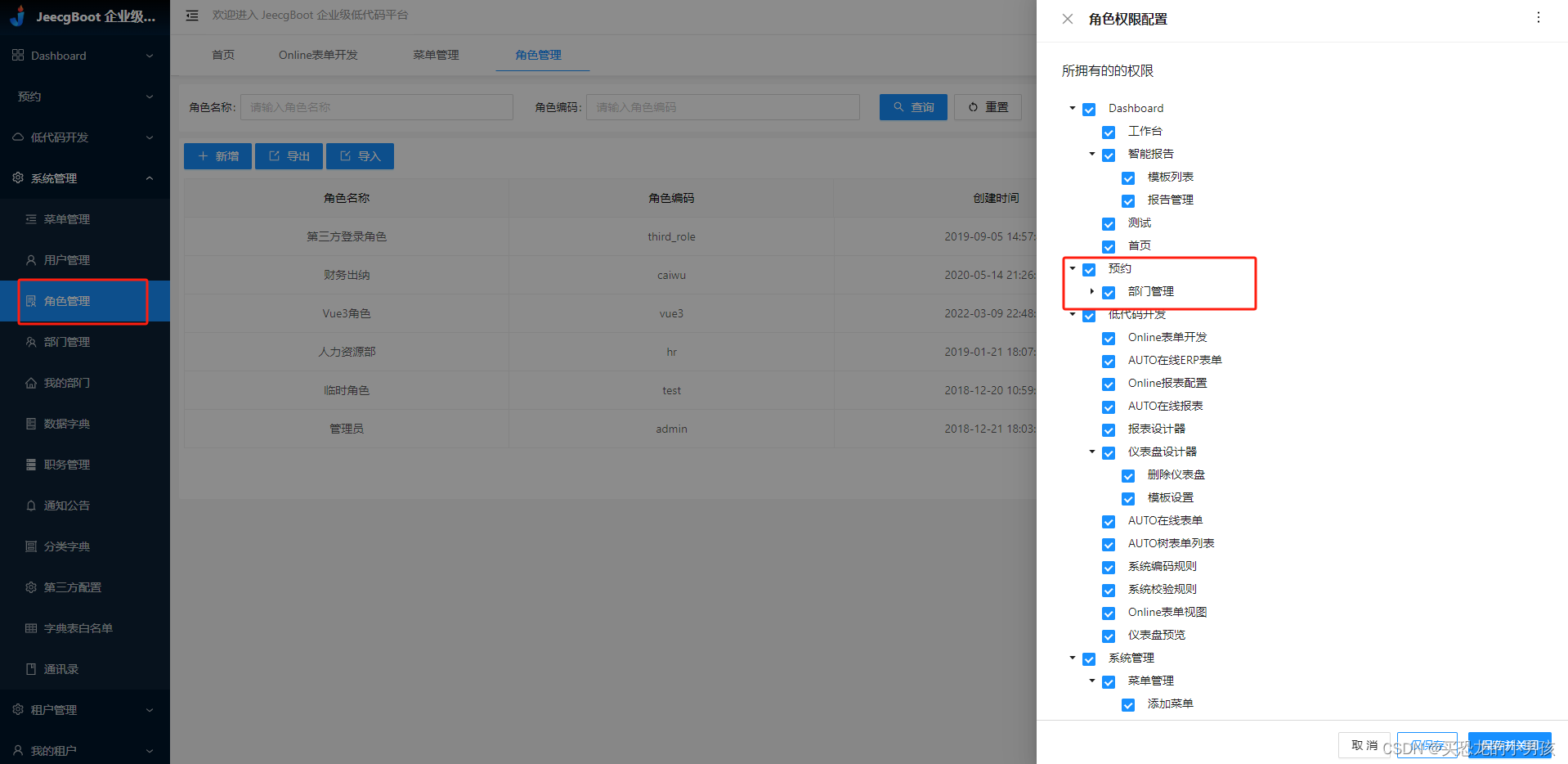Click the JeecgBoot logo icon
Image resolution: width=1568 pixels, height=764 pixels.
point(18,16)
